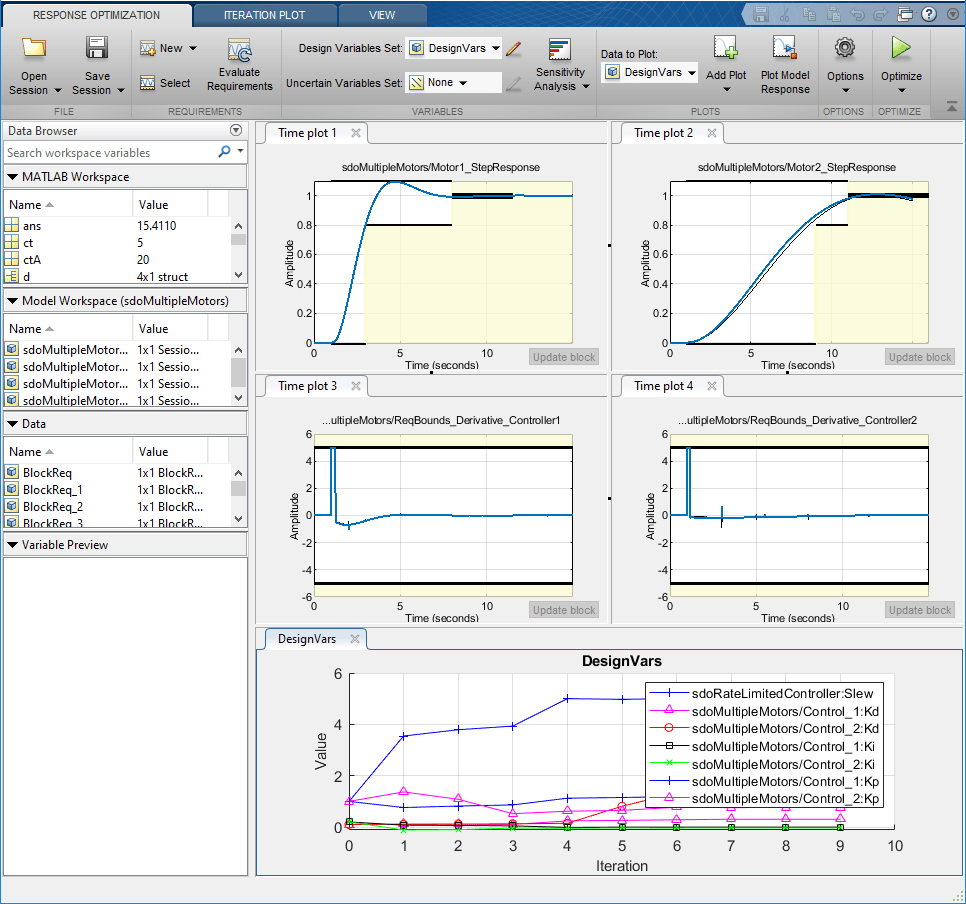Screen dimensions: 966x904
Task: Open the Options gear
Action: click(x=845, y=49)
